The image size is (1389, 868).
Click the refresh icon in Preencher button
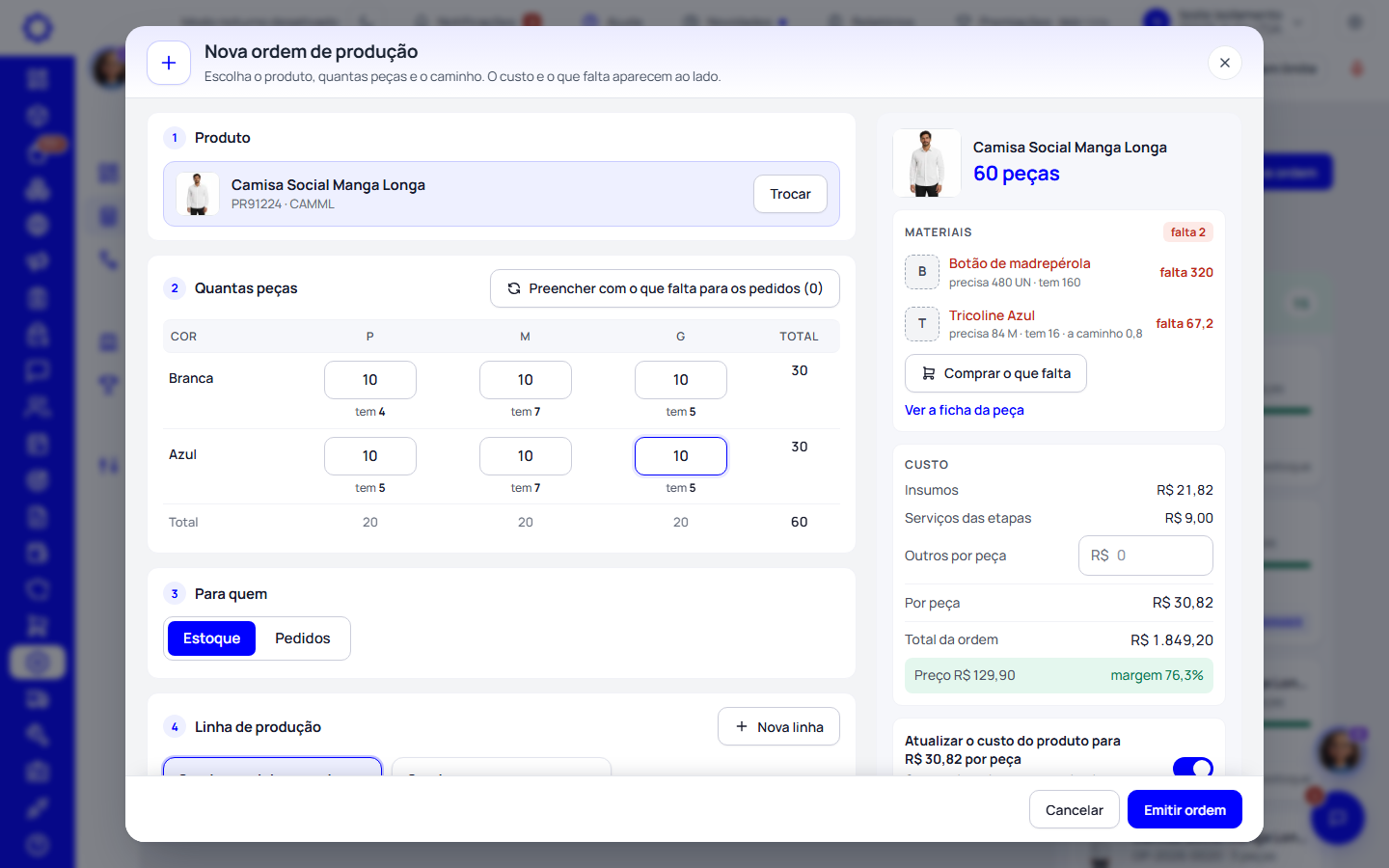point(514,288)
